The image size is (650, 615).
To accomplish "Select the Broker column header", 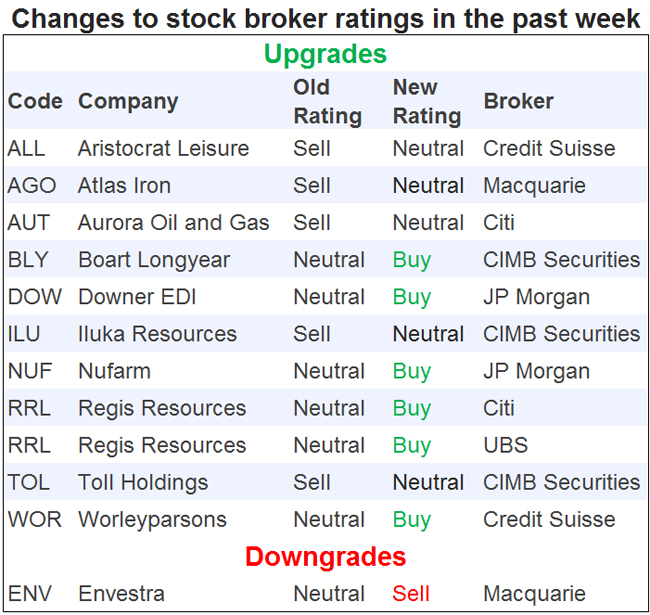I will [x=518, y=101].
